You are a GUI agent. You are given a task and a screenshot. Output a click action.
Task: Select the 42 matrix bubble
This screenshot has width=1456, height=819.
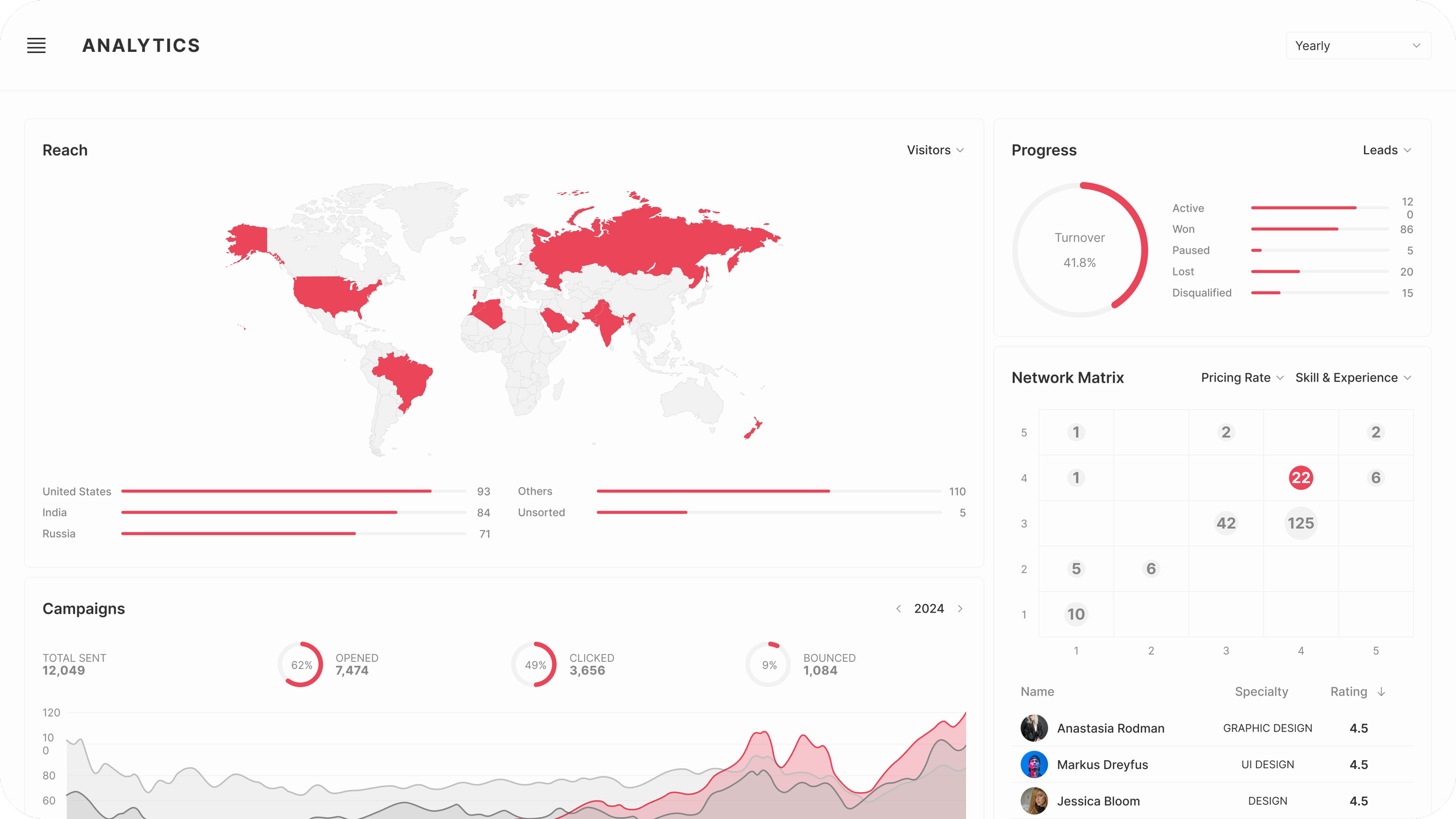coord(1226,523)
